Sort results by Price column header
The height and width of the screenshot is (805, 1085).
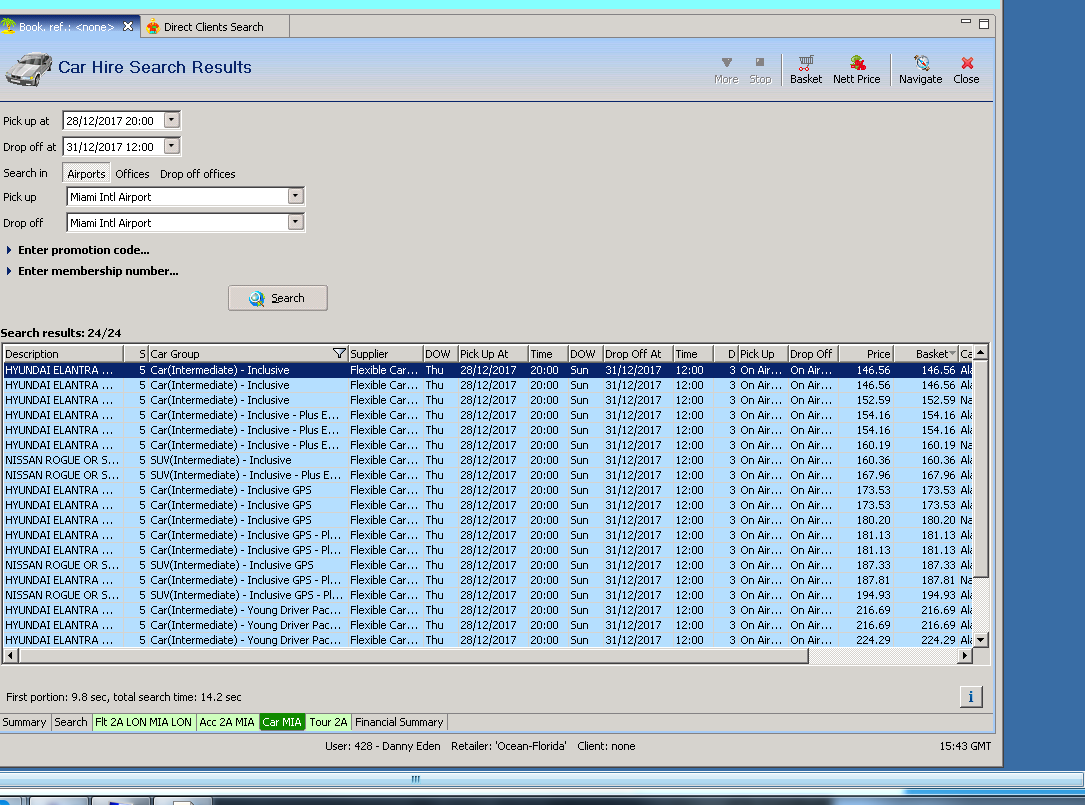(866, 354)
